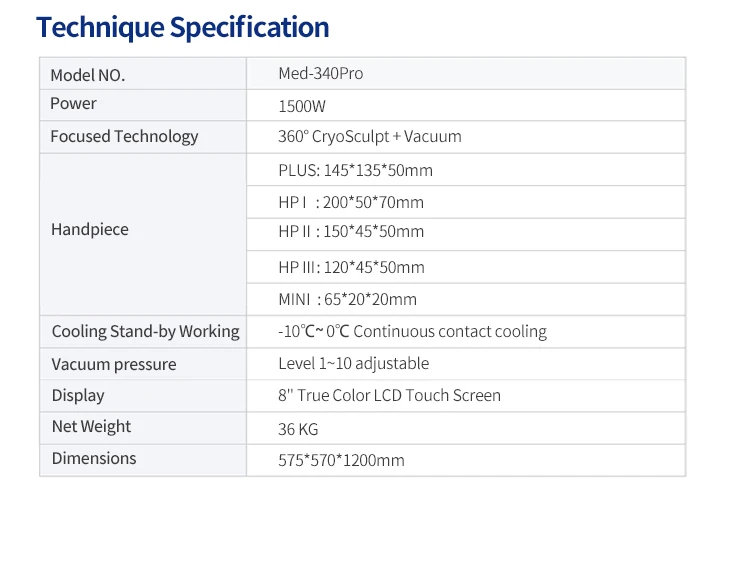Viewport: 750px width, 567px height.
Task: Click the Cooling Stand-by Working label
Action: coord(145,332)
